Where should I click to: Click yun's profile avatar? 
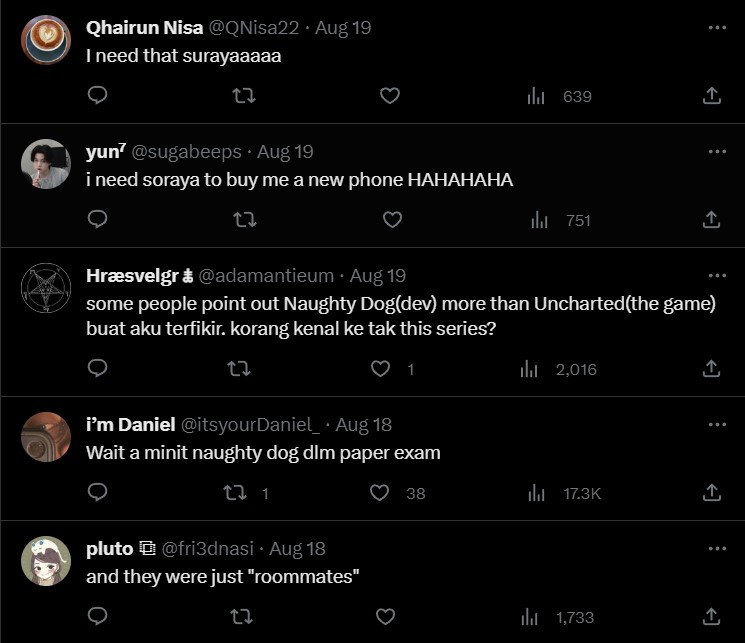(45, 164)
